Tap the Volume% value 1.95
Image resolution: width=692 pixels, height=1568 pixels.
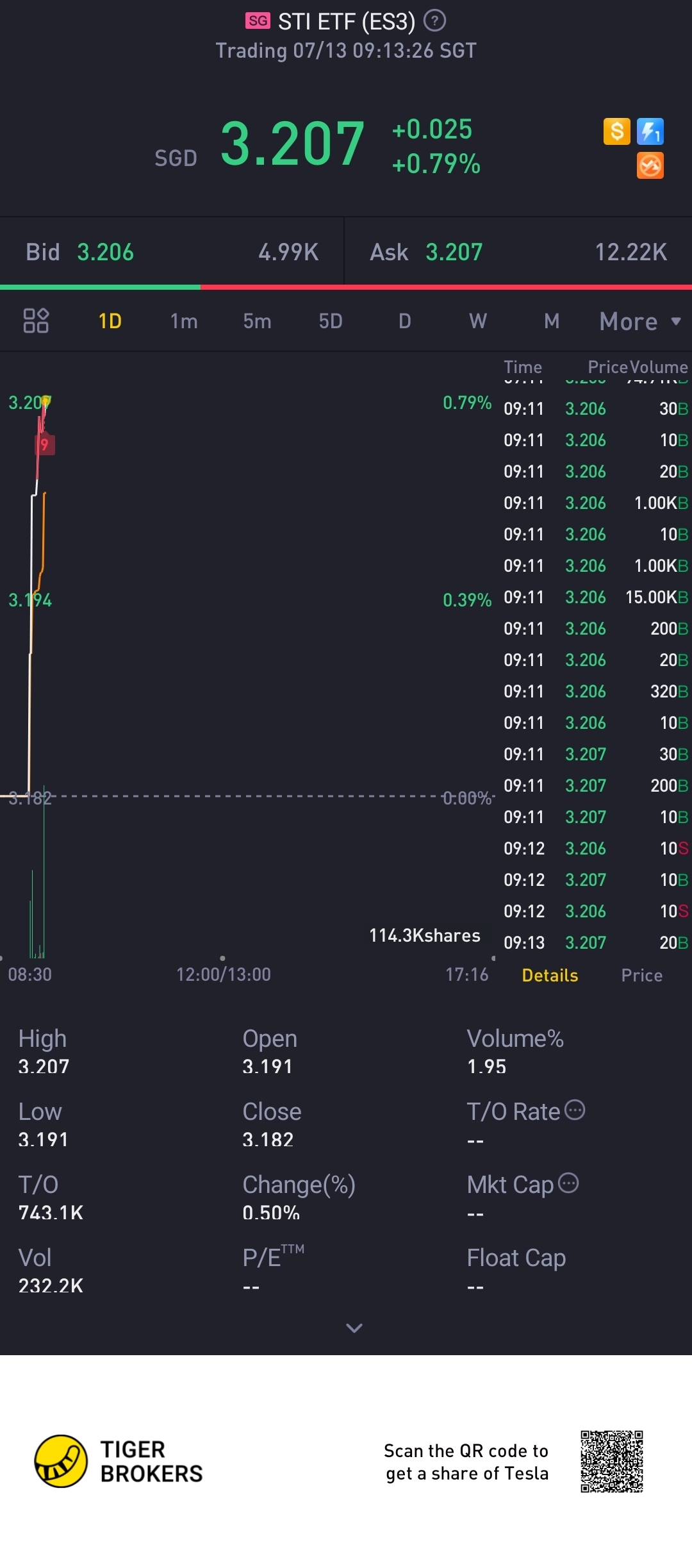(487, 1067)
